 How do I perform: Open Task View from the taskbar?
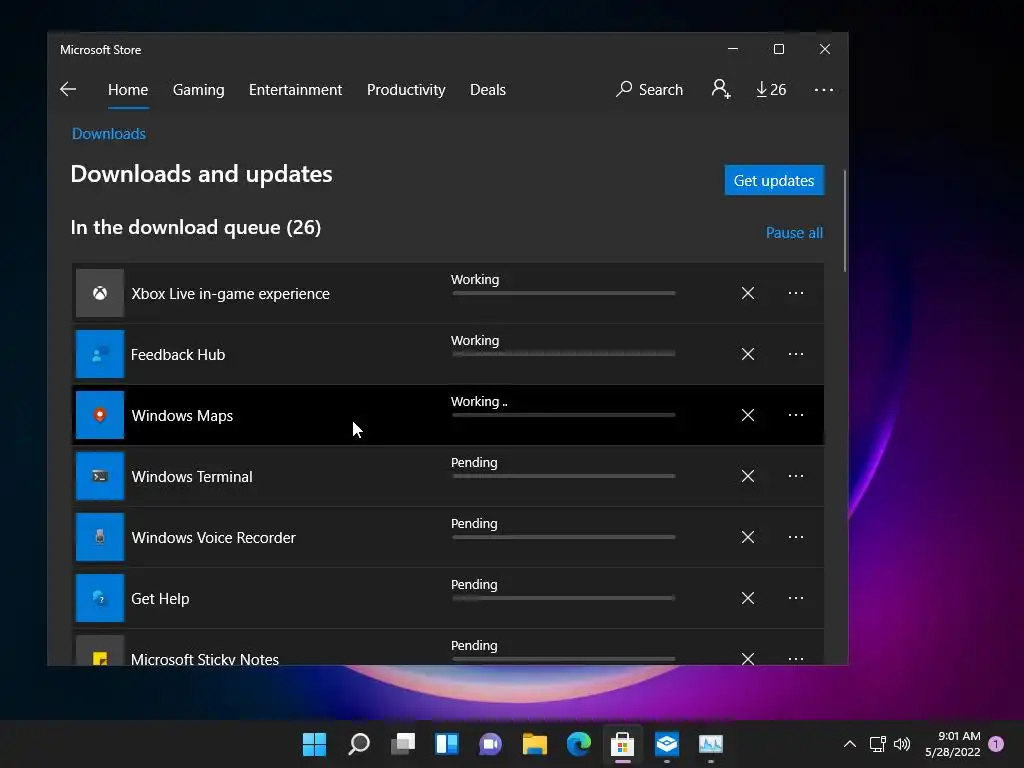pos(402,744)
